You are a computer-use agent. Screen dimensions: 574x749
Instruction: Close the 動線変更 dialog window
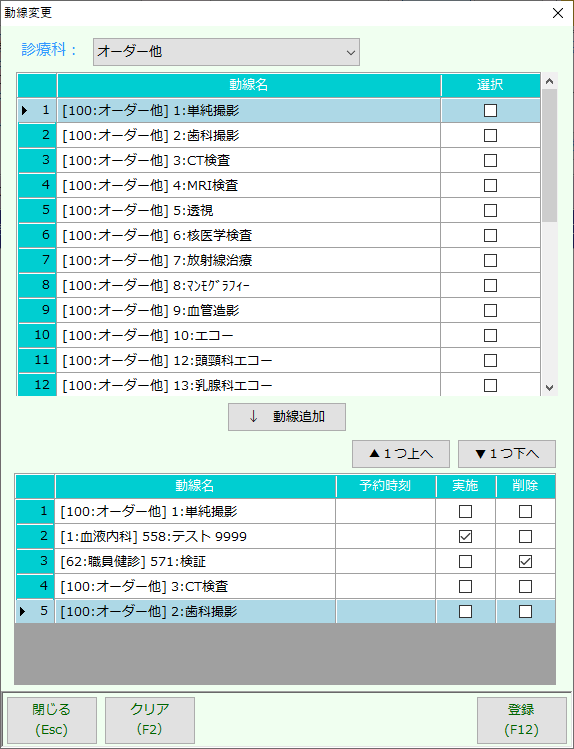pyautogui.click(x=557, y=13)
